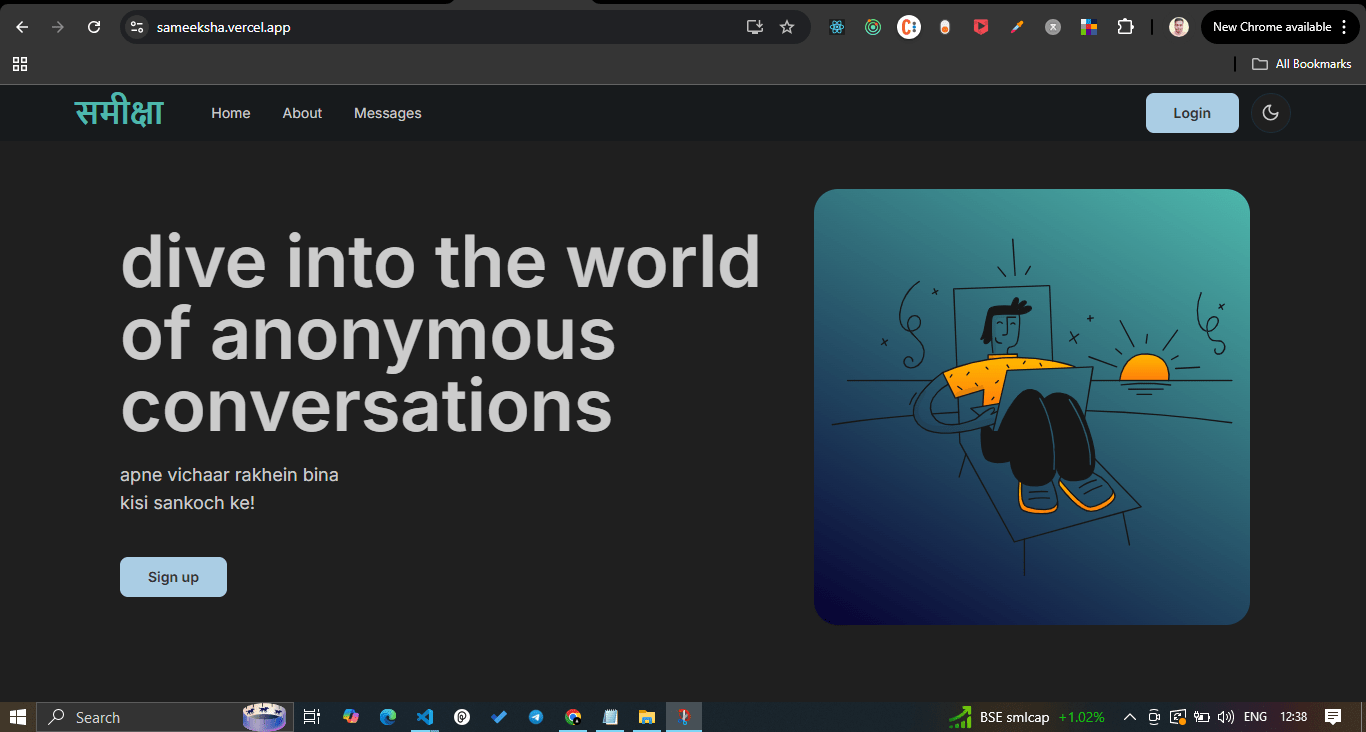
Task: Switch to Google Chrome in taskbar
Action: pyautogui.click(x=573, y=717)
